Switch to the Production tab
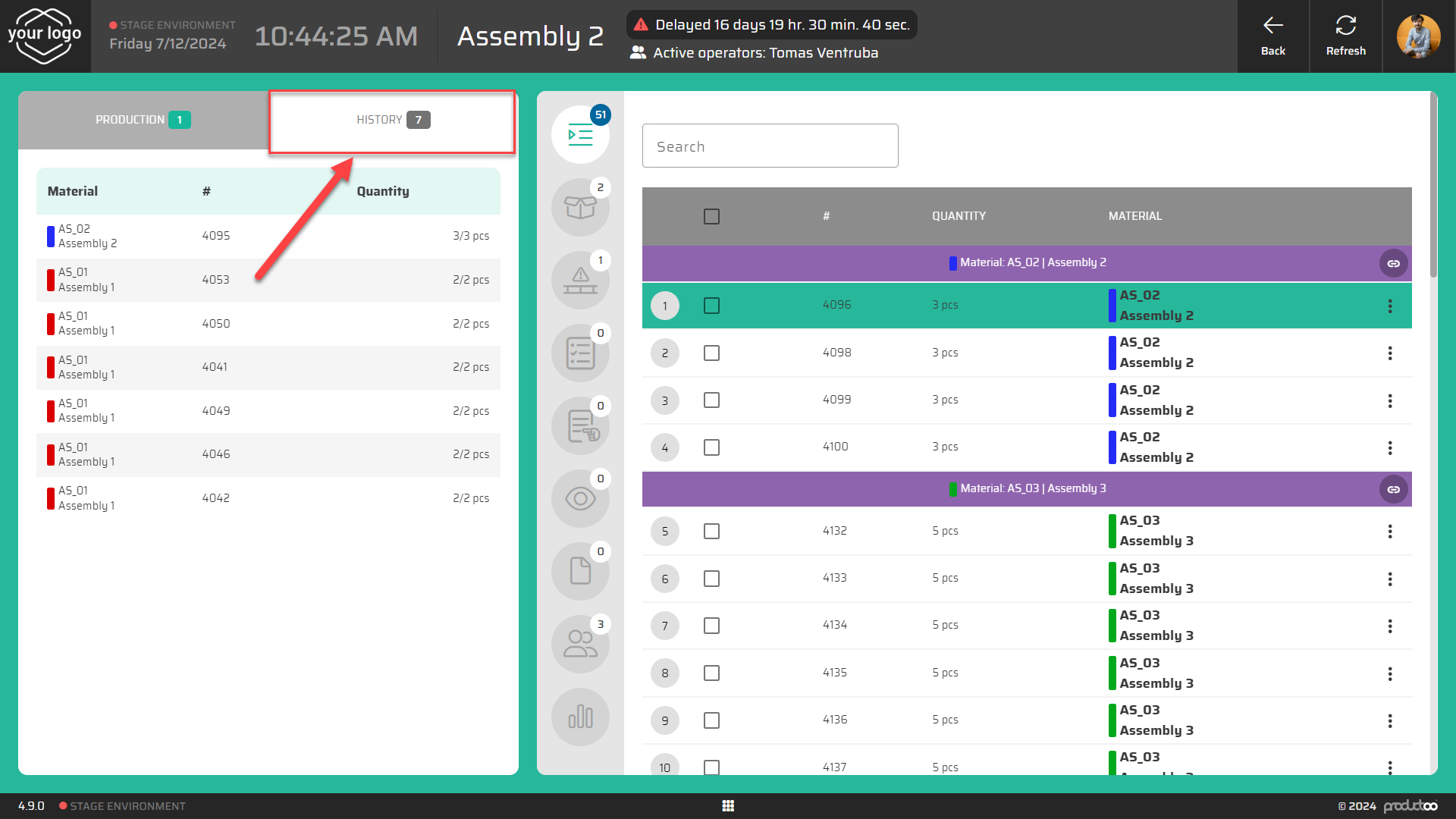Viewport: 1456px width, 819px height. 143,120
